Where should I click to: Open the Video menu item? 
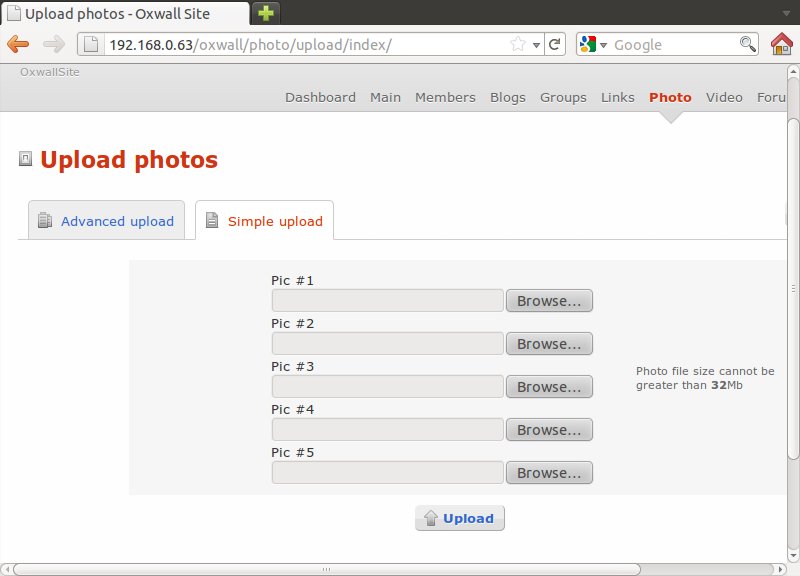point(724,97)
